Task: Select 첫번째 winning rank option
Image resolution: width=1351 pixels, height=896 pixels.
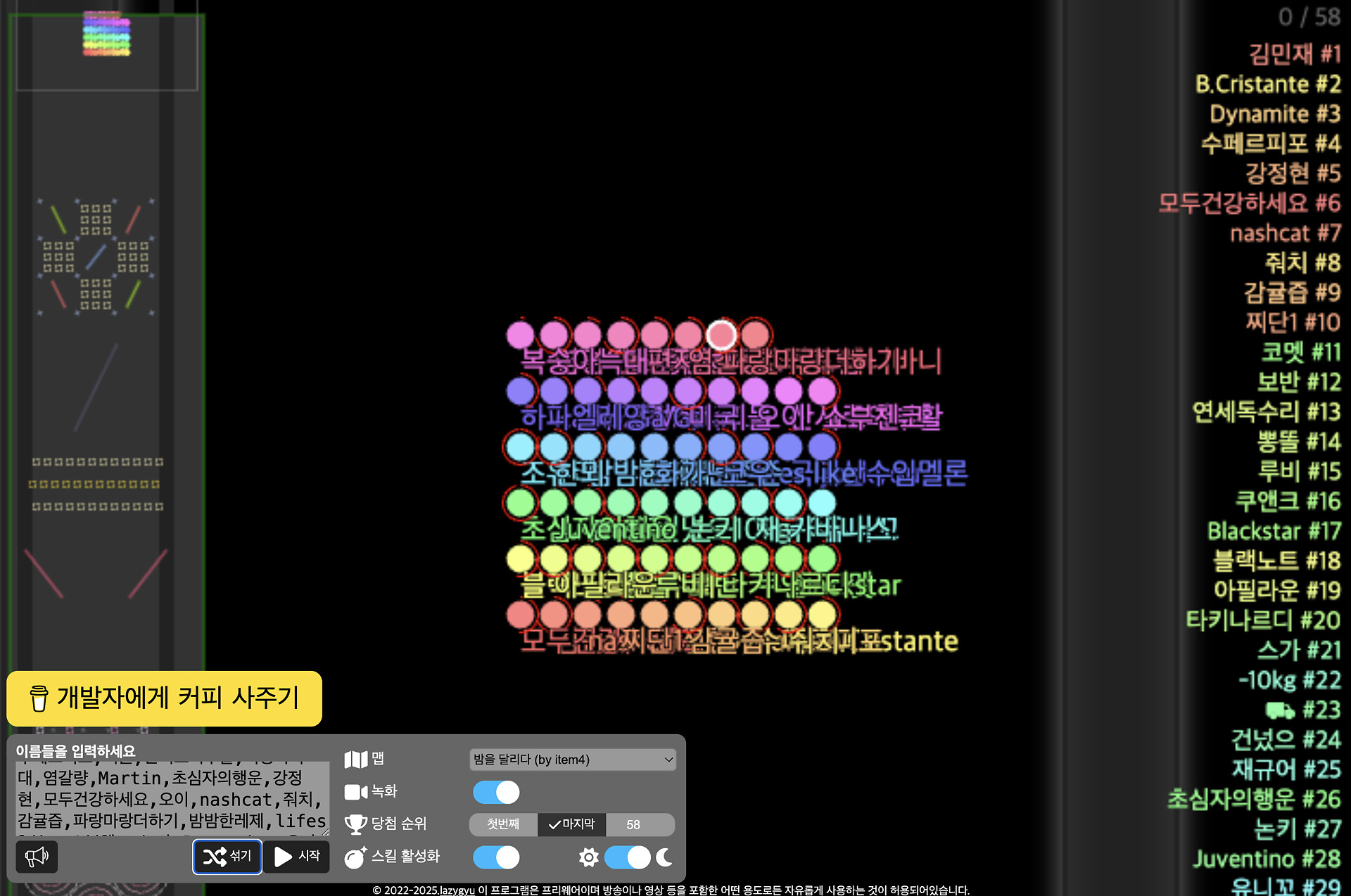Action: [x=503, y=824]
